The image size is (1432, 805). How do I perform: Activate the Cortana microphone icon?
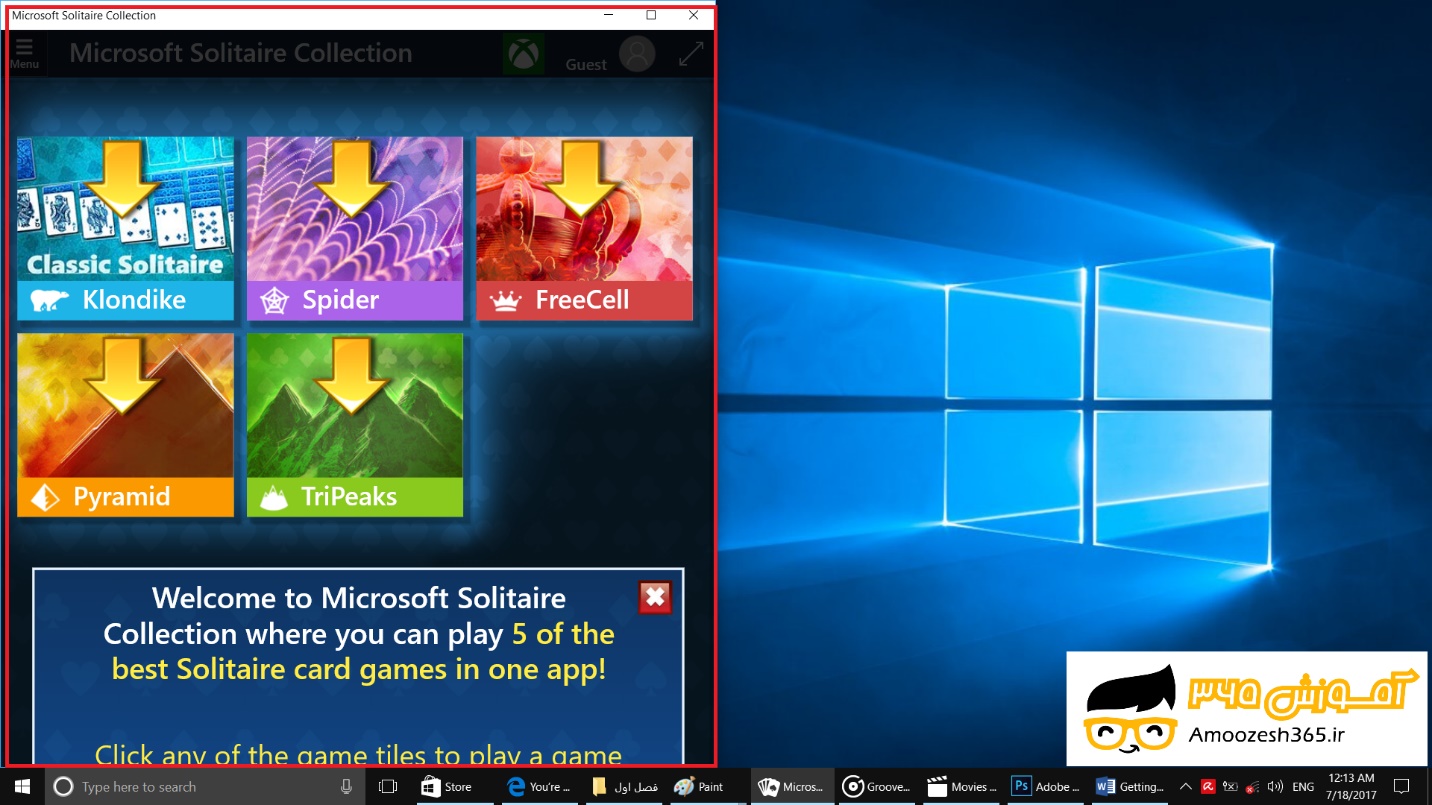pyautogui.click(x=346, y=787)
